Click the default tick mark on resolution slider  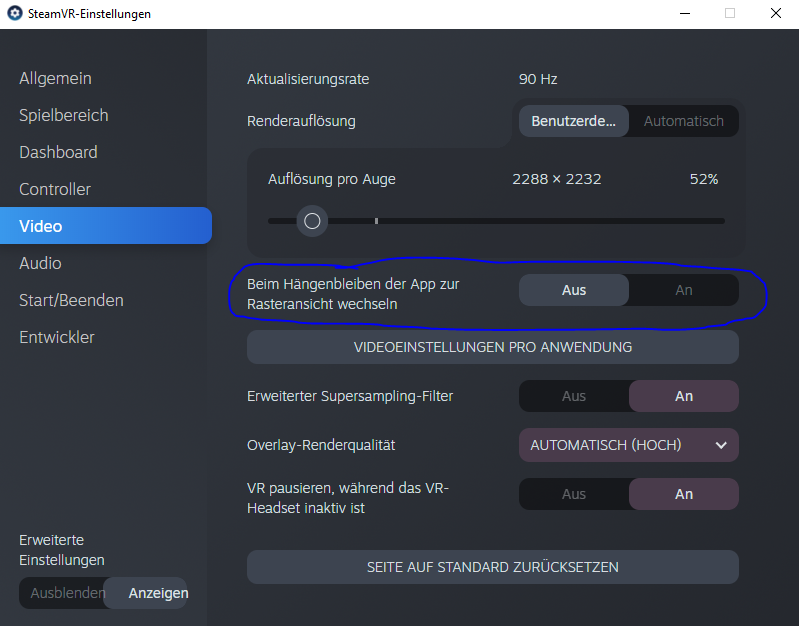click(x=377, y=221)
